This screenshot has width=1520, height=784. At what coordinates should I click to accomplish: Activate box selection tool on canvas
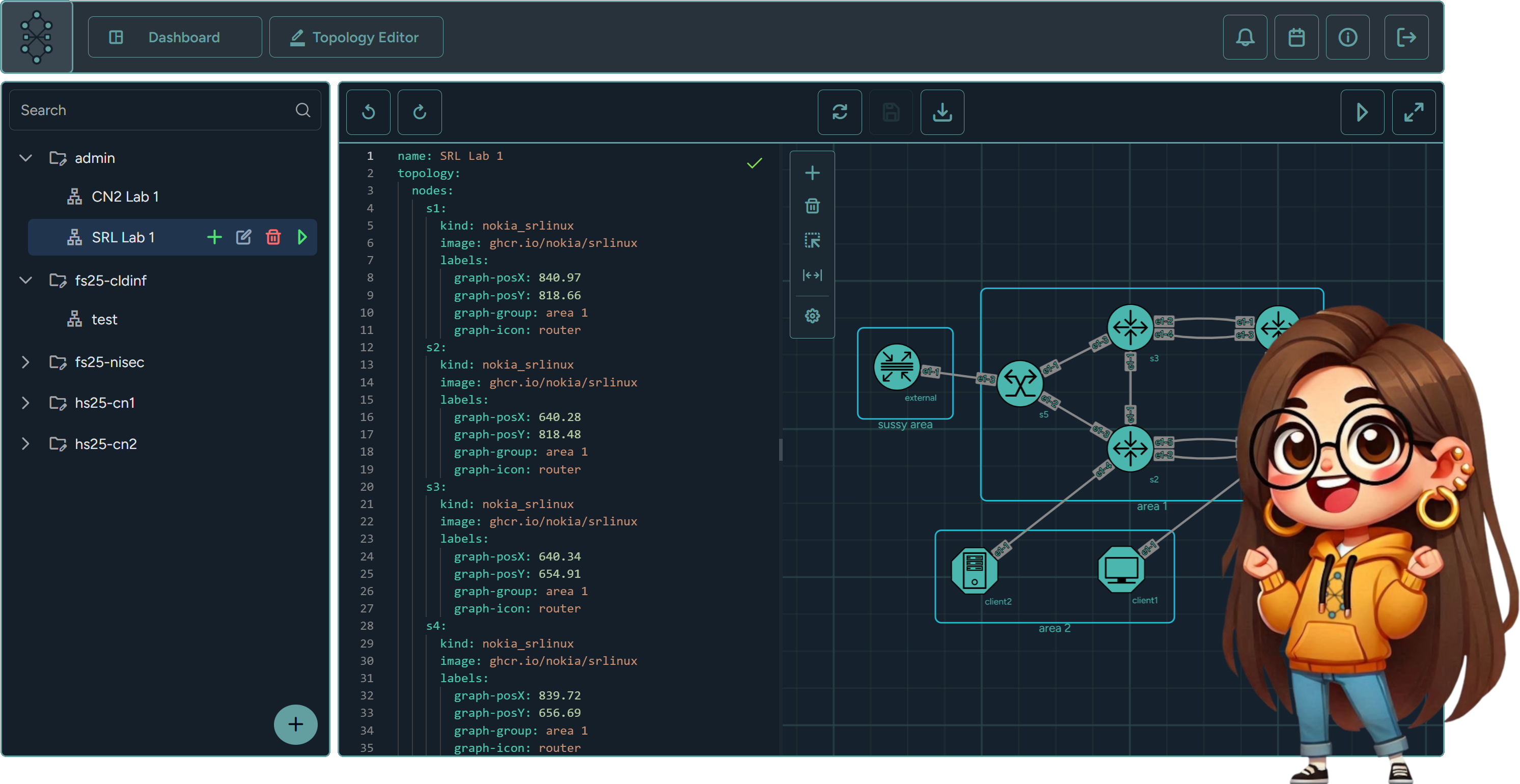[x=813, y=240]
